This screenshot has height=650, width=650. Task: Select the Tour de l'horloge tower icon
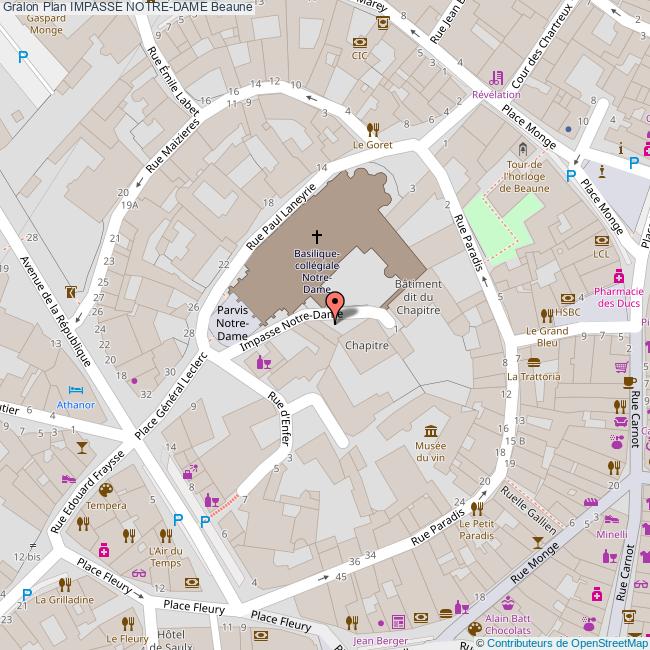523,148
